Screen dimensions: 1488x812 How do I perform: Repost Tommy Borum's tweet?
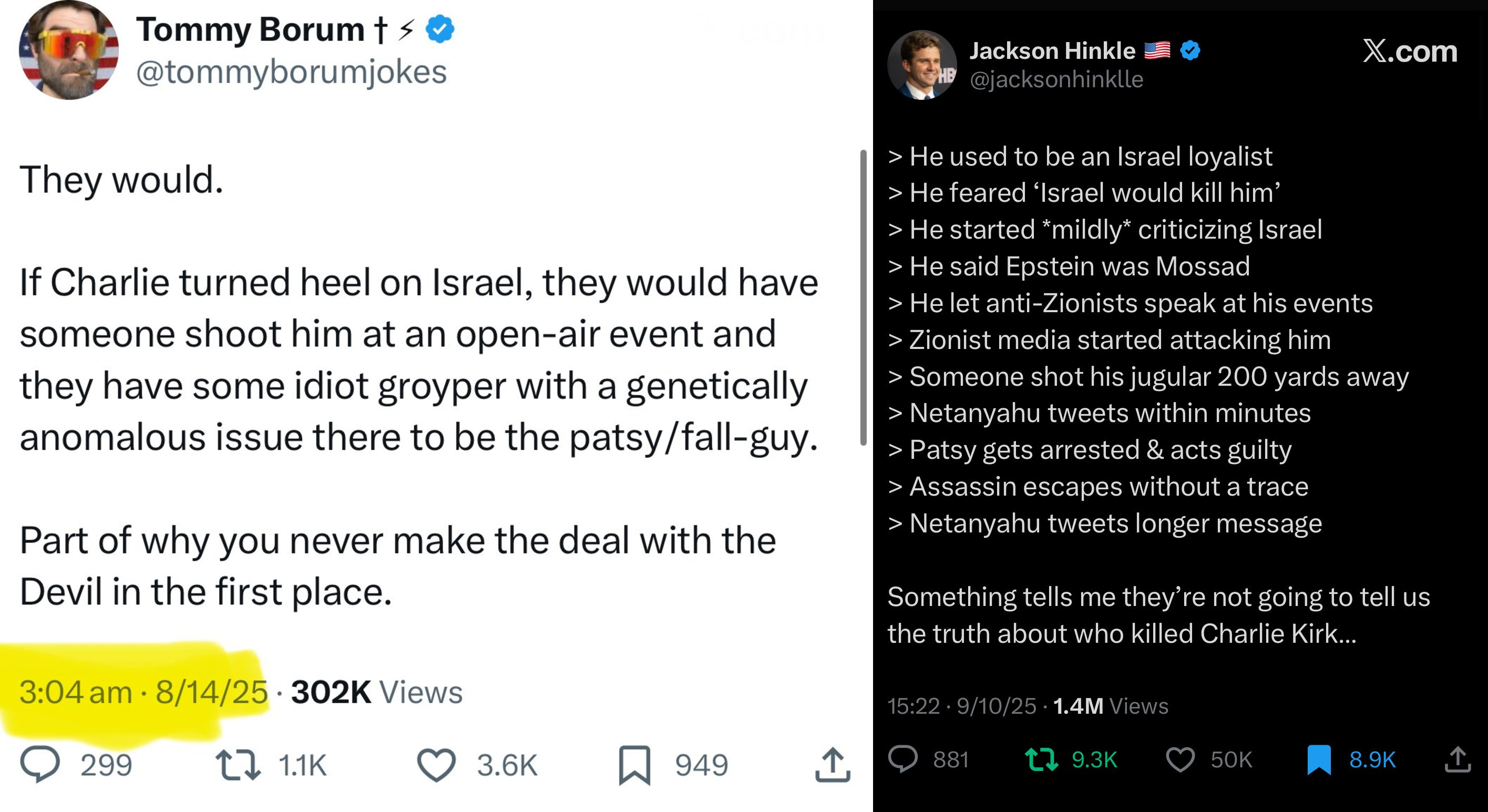click(238, 764)
